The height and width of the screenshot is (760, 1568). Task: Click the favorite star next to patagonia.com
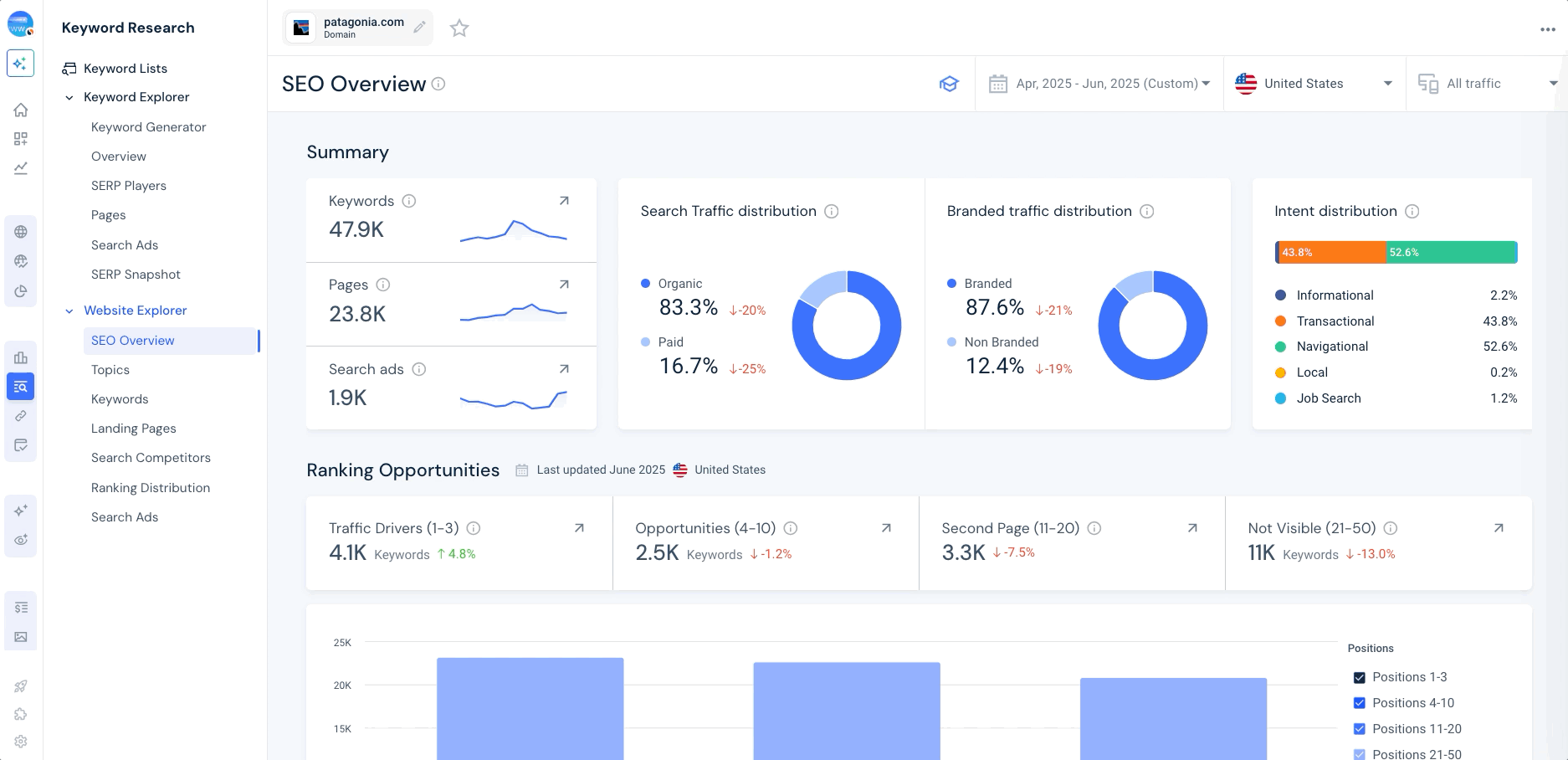coord(459,28)
